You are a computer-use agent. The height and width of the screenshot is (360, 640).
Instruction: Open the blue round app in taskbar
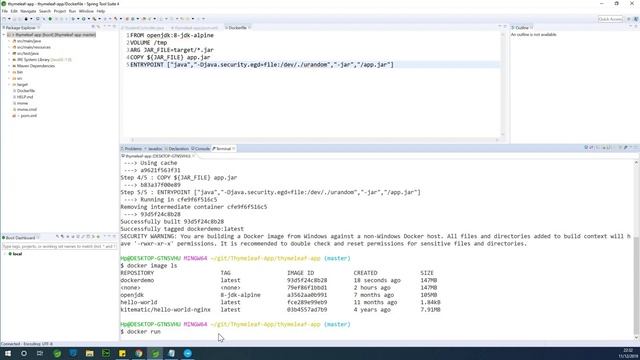(x=188, y=353)
